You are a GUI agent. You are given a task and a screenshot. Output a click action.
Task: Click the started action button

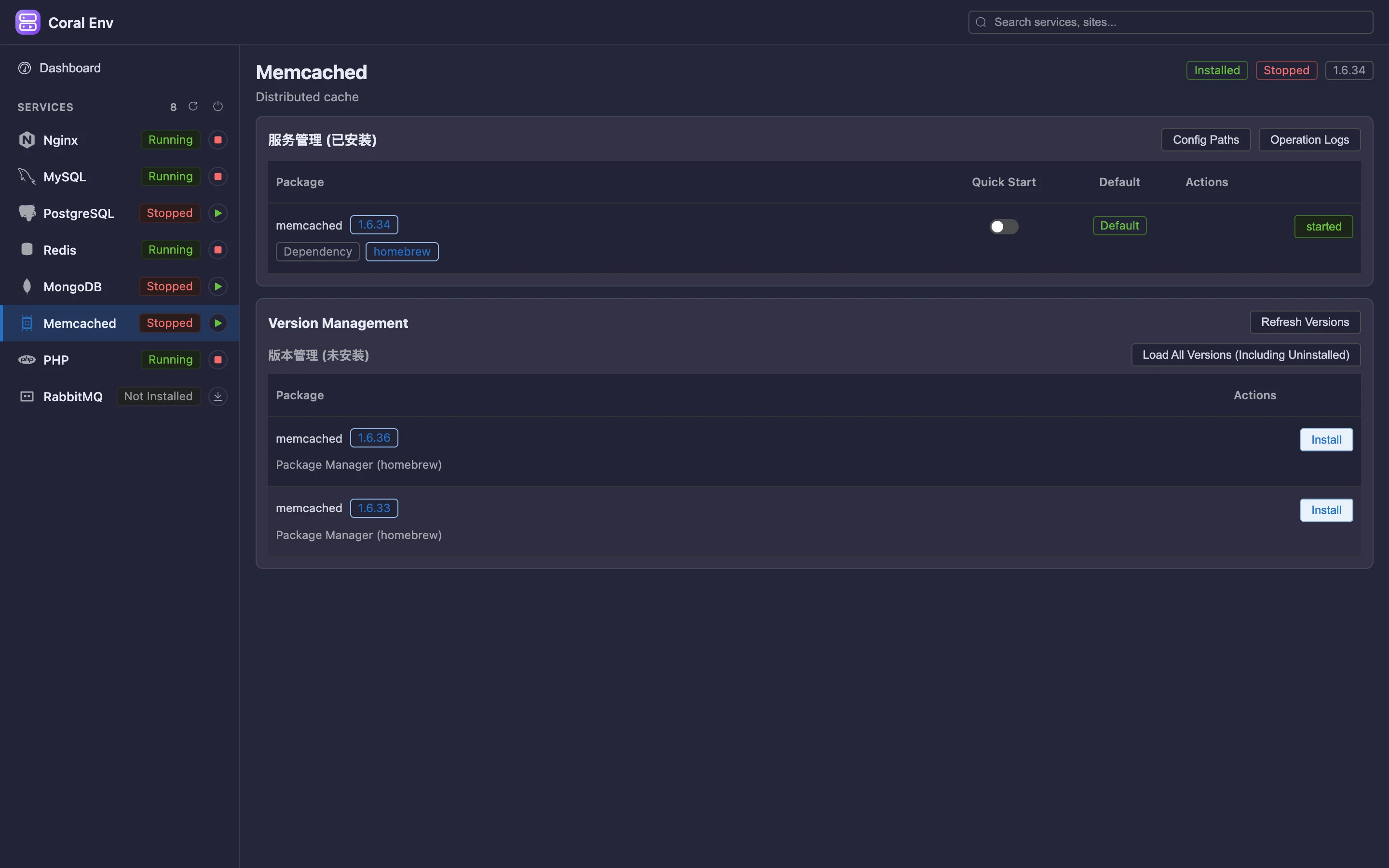pyautogui.click(x=1323, y=227)
